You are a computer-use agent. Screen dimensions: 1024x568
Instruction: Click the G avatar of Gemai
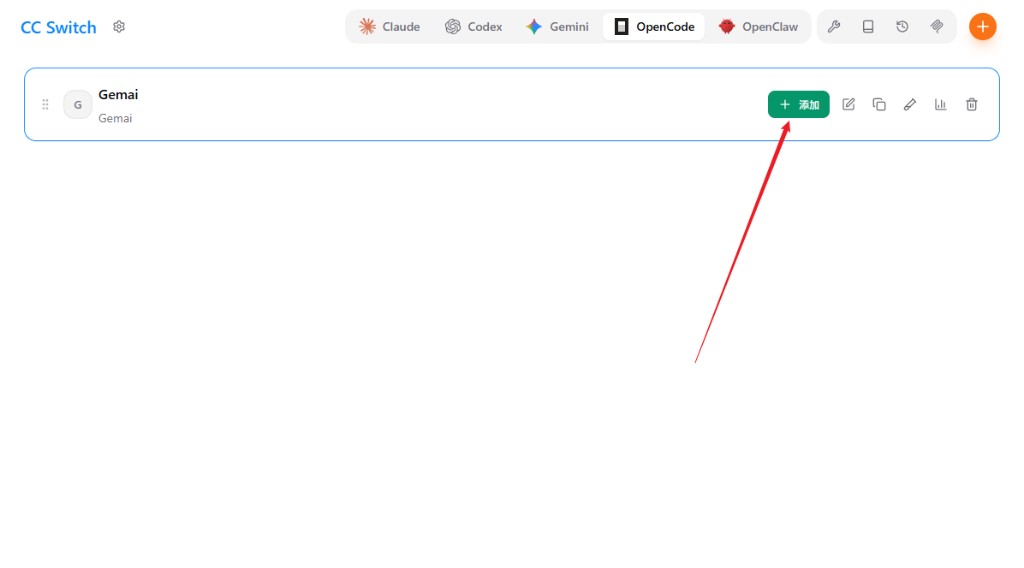pos(78,105)
